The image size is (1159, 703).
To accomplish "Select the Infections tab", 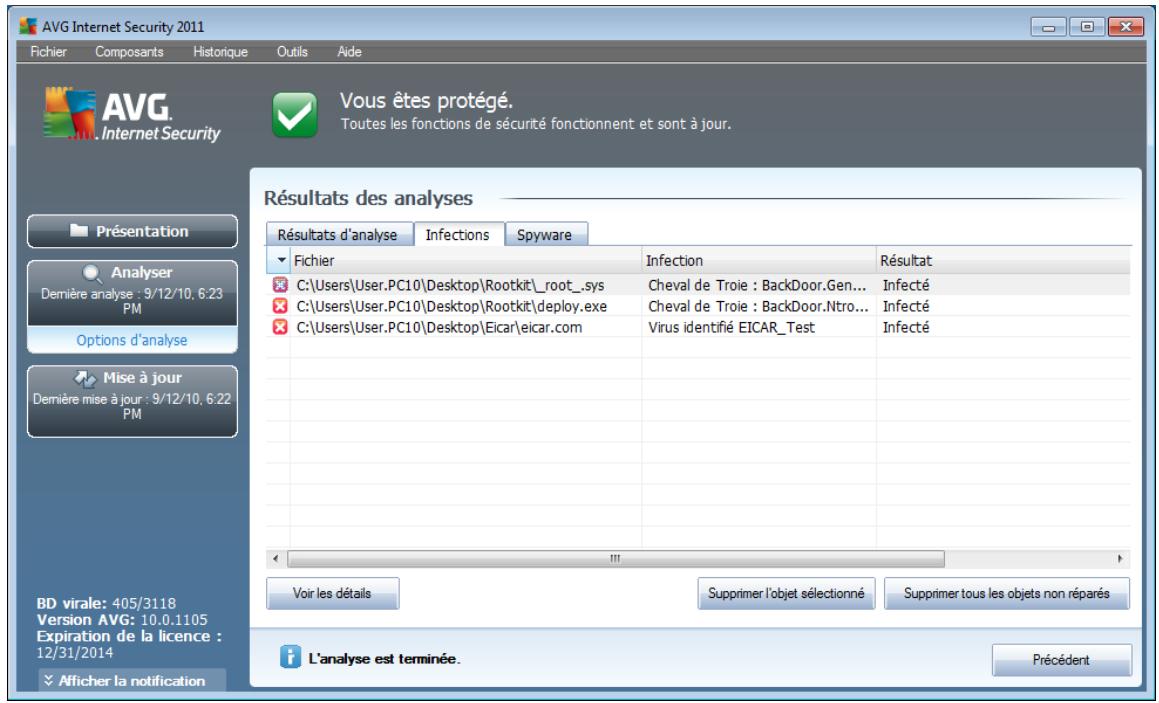I will (x=458, y=234).
